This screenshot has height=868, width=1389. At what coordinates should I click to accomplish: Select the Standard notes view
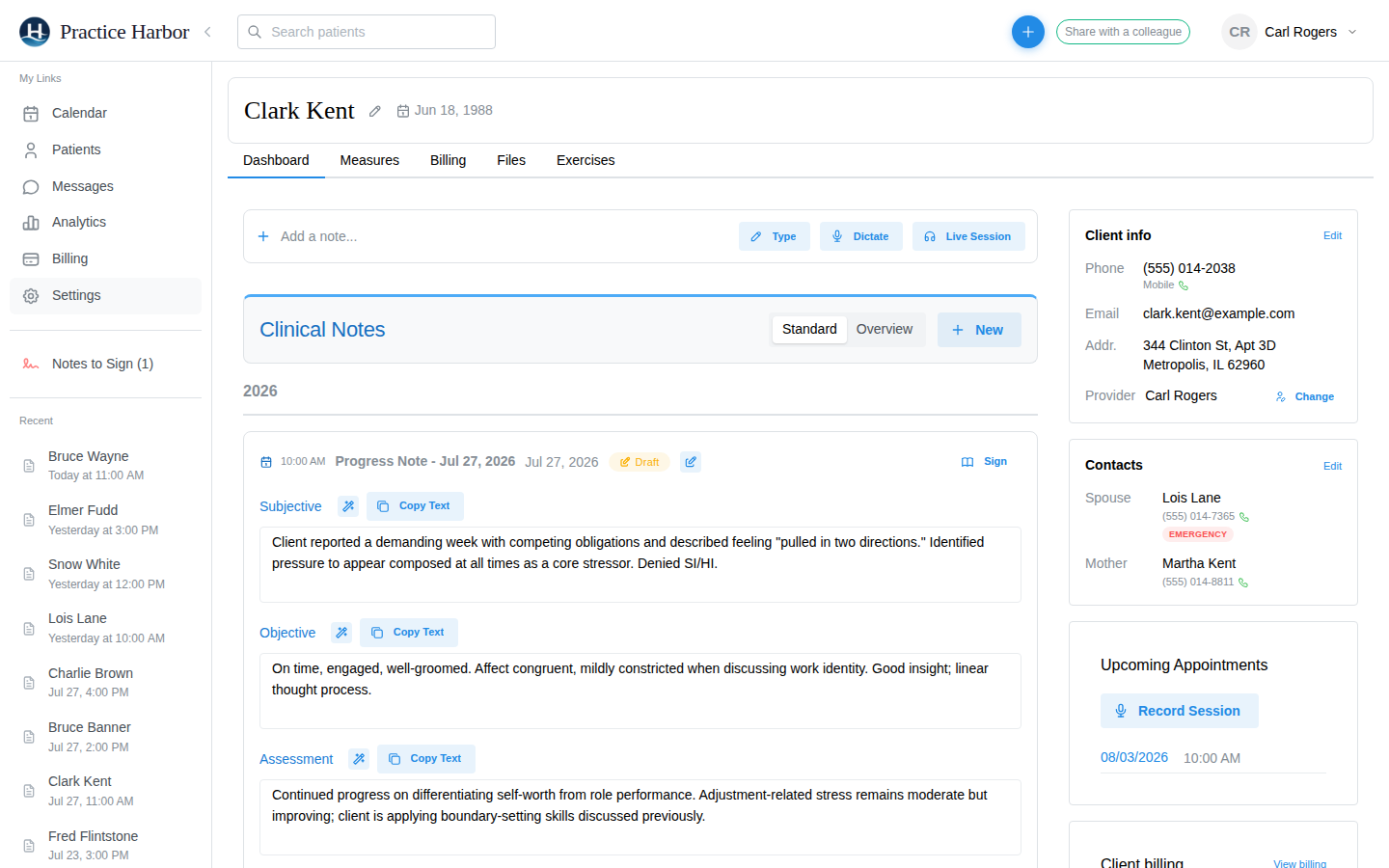[809, 329]
